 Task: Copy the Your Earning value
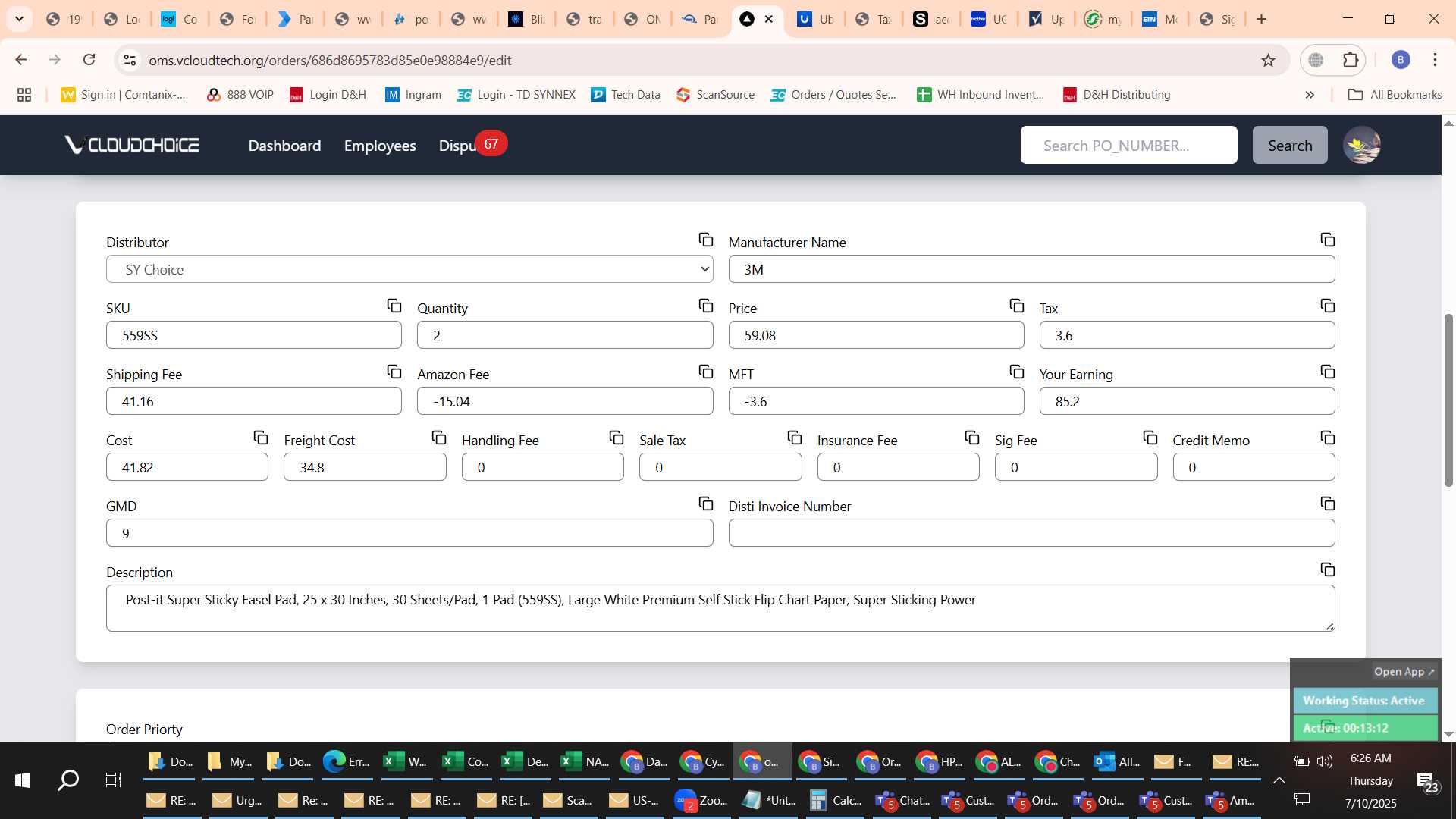click(x=1327, y=372)
